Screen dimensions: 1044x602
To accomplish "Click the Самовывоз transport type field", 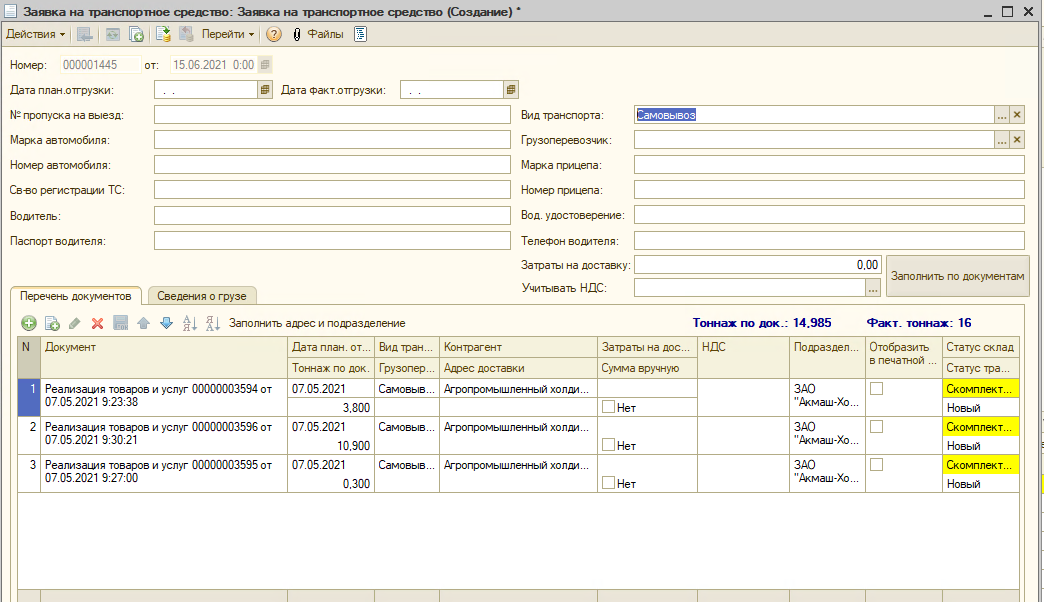I will pyautogui.click(x=814, y=115).
